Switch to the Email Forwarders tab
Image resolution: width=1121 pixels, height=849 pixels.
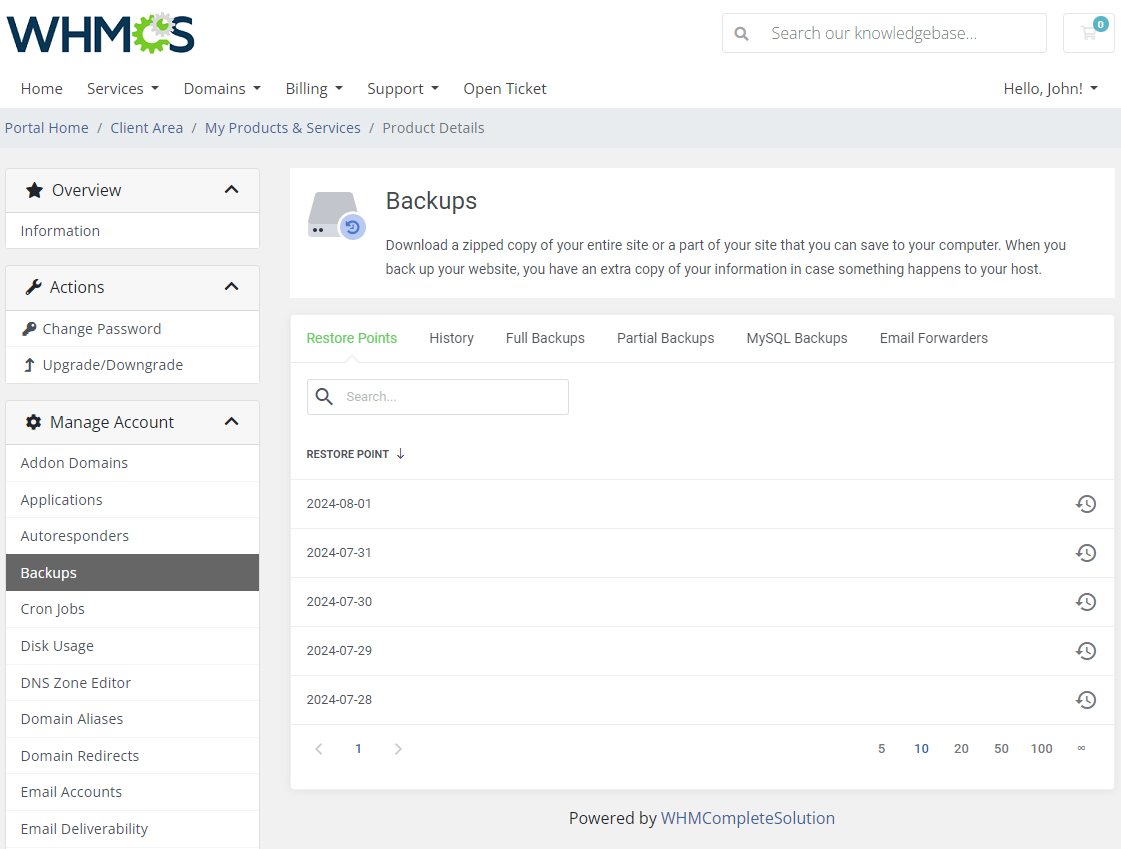(x=934, y=338)
